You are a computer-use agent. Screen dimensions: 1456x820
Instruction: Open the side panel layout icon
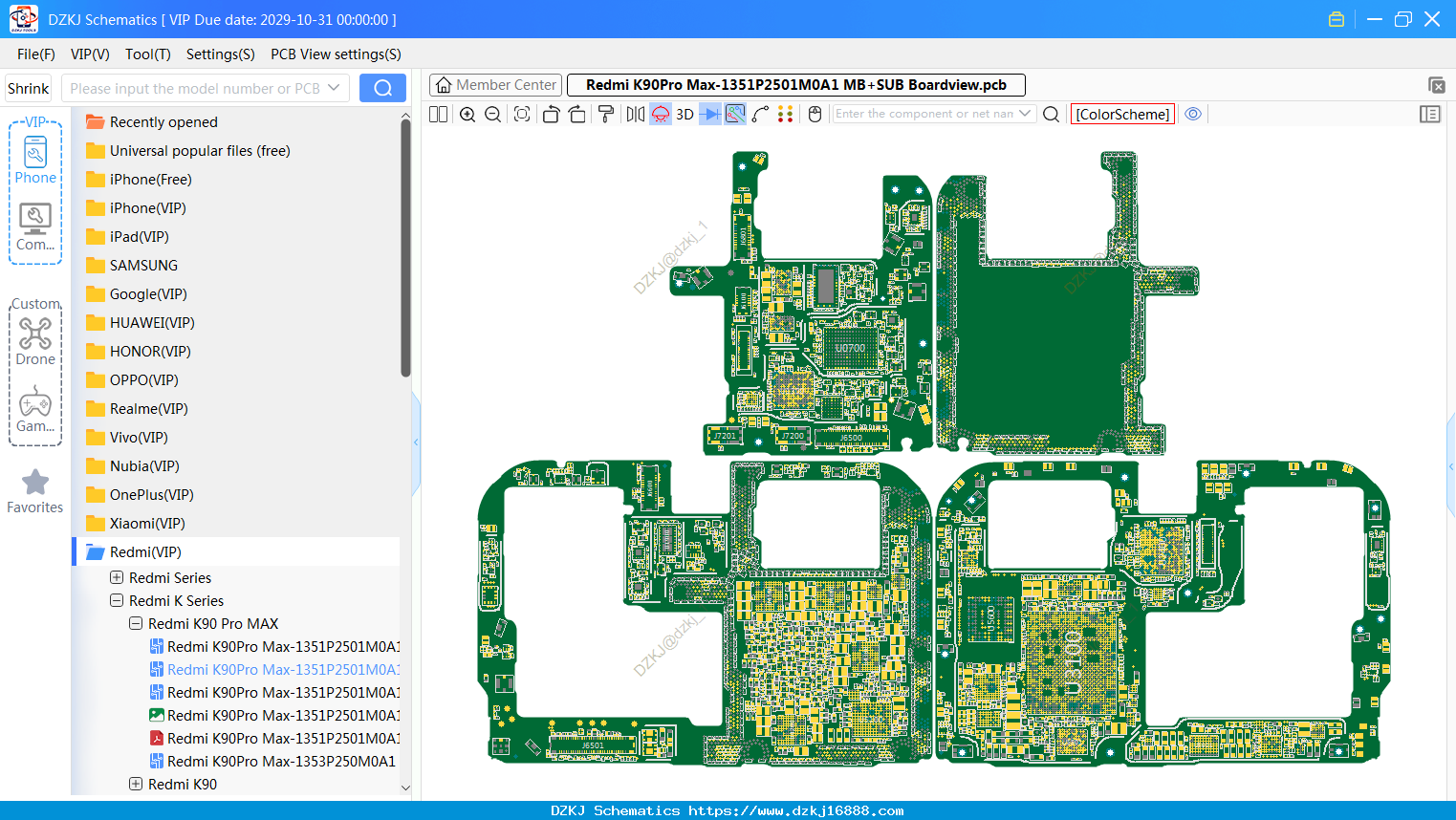1430,114
